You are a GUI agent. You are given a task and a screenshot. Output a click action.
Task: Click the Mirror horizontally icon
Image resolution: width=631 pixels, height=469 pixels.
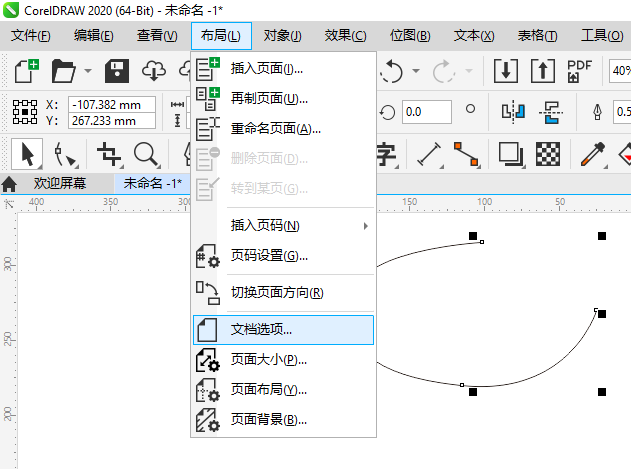pyautogui.click(x=513, y=112)
